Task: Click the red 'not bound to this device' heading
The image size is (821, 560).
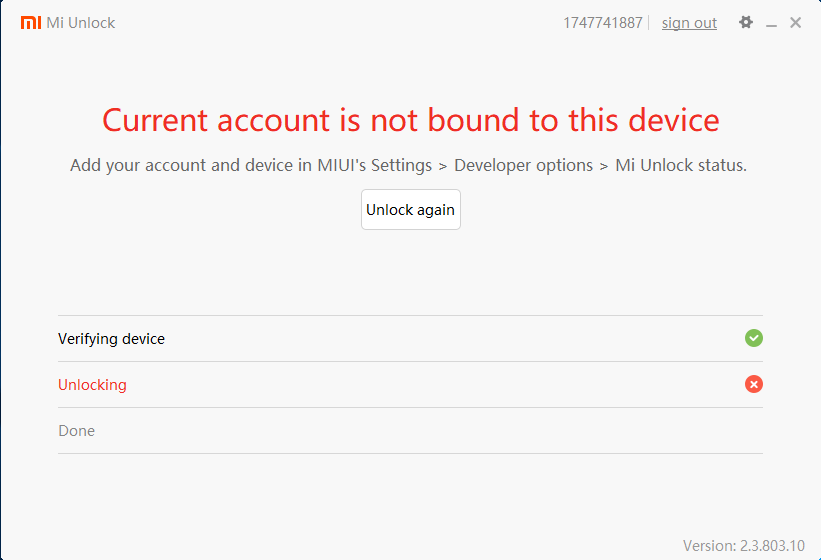Action: coord(410,120)
